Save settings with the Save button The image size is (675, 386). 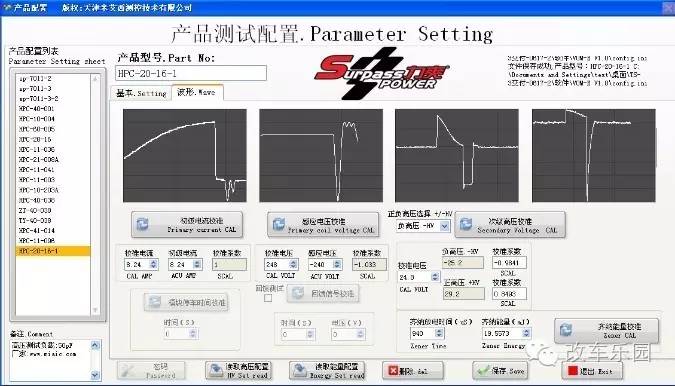click(x=500, y=371)
